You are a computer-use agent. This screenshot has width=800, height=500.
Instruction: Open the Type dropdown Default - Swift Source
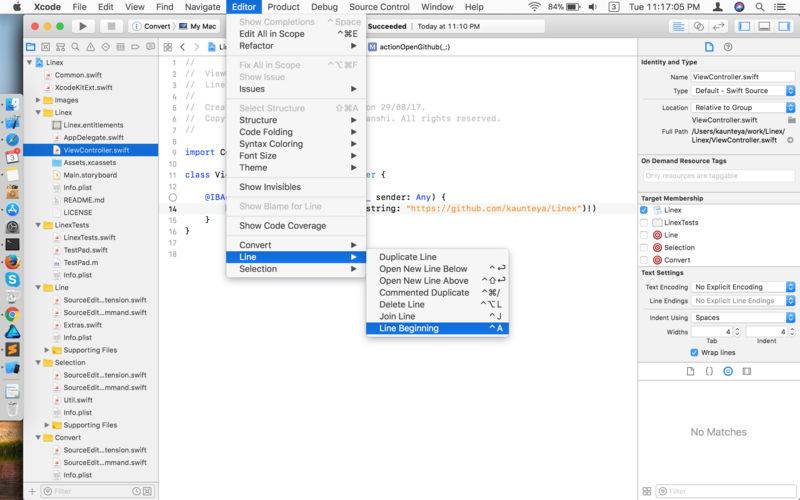743,91
